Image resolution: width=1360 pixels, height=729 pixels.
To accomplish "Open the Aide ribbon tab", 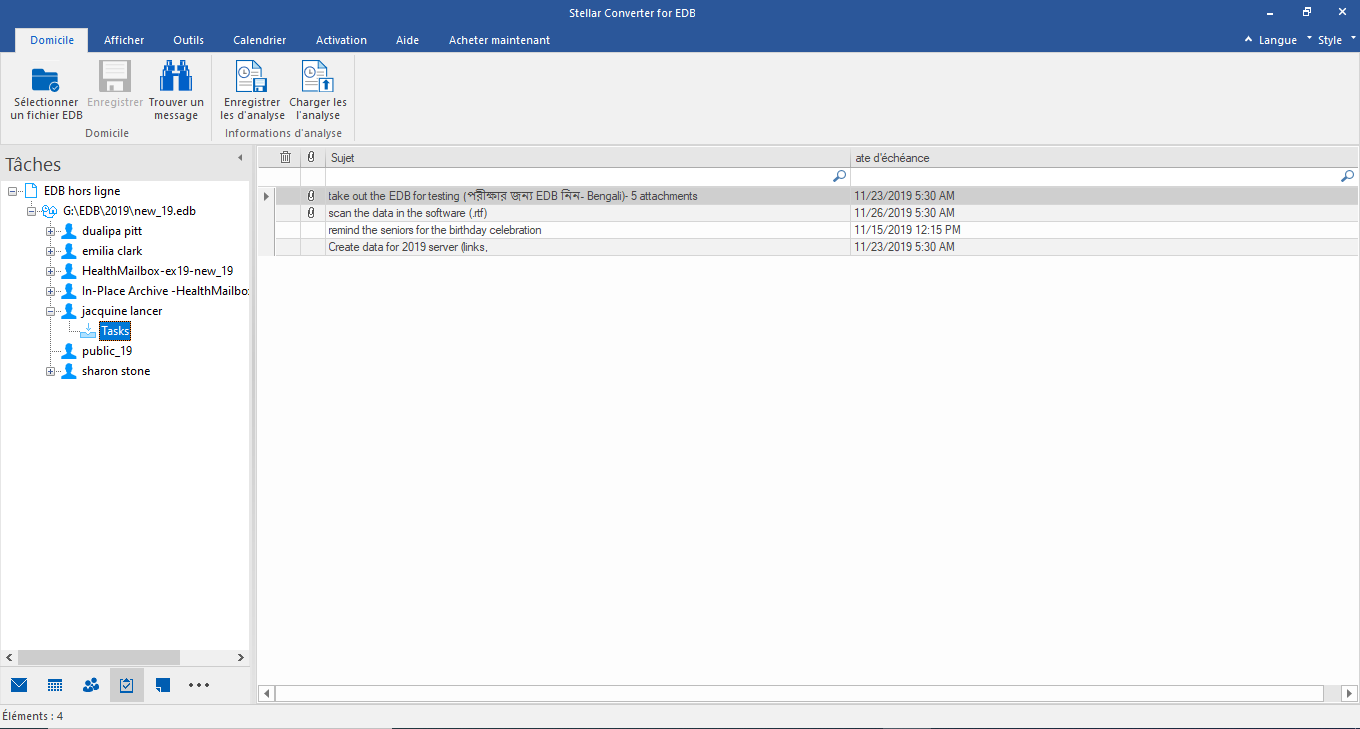I will [407, 40].
